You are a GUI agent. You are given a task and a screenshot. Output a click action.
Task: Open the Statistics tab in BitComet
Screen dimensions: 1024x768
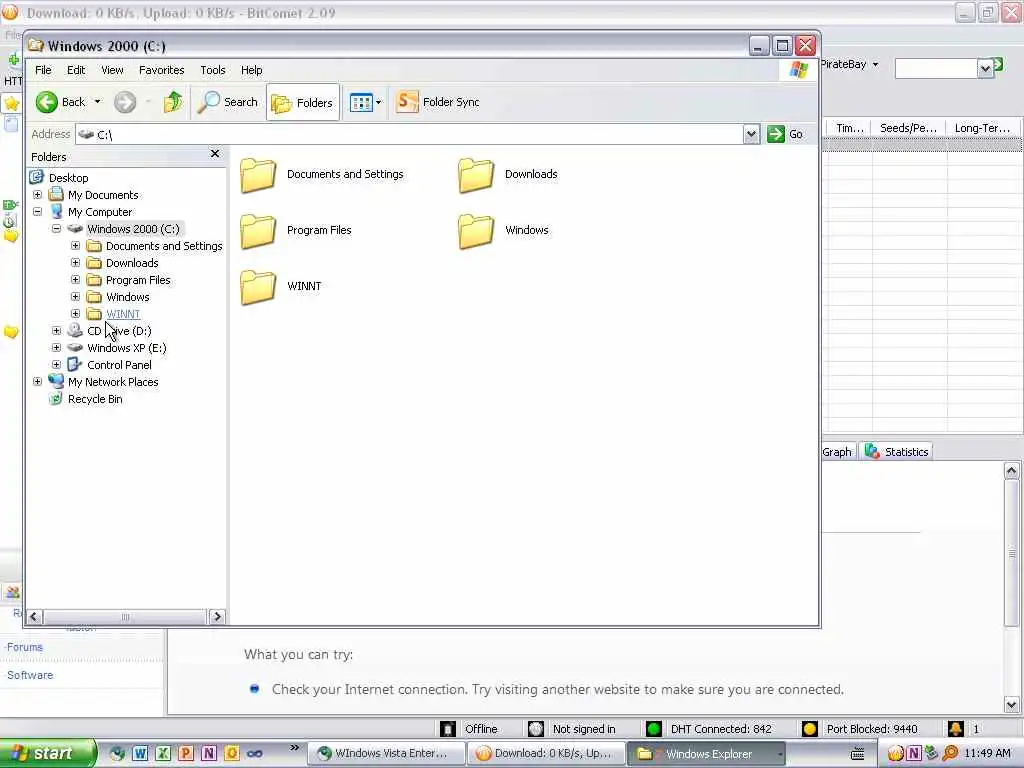(x=896, y=451)
